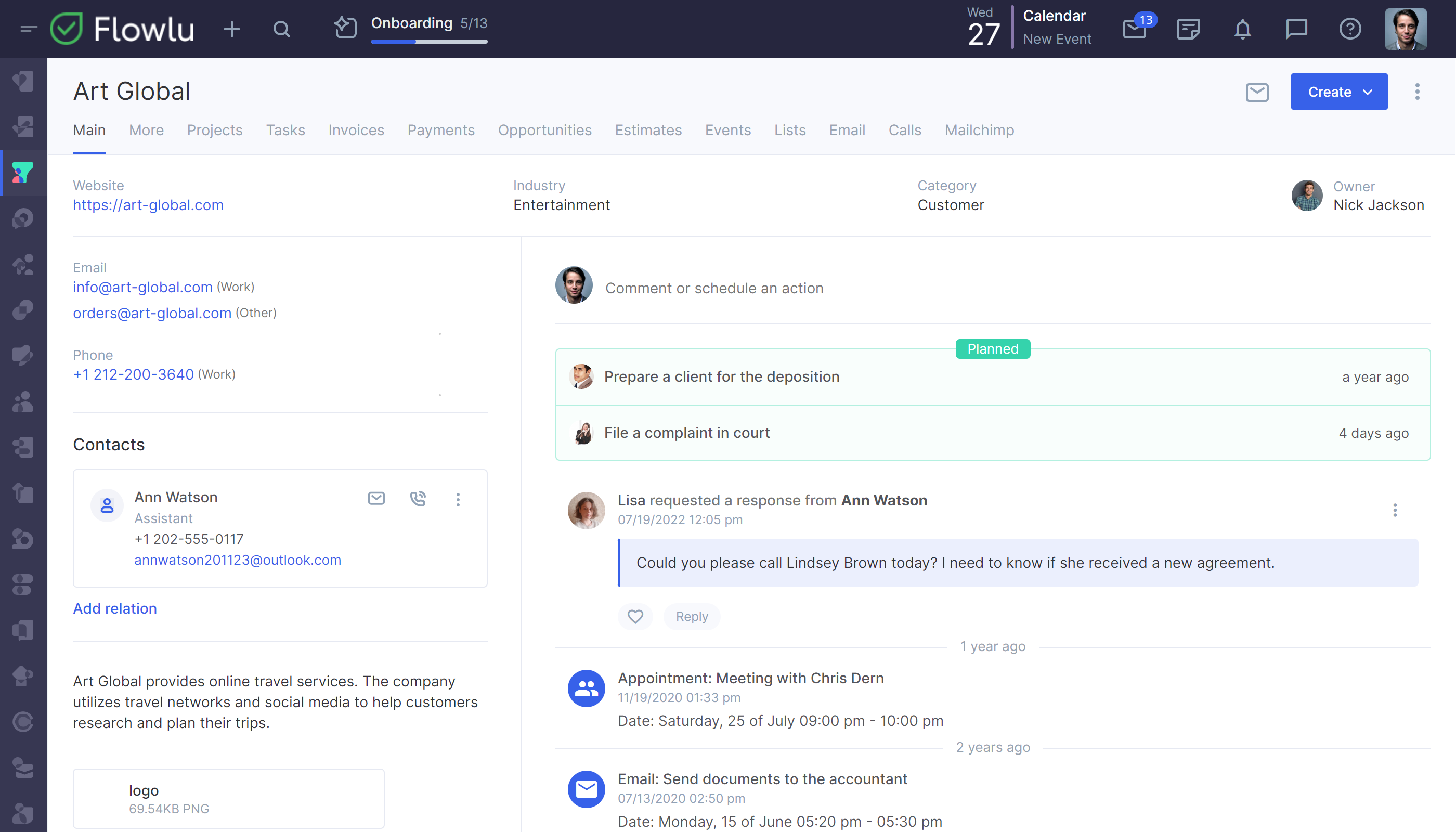Switch to the Invoices tab
Viewport: 1456px width, 832px height.
(x=356, y=131)
